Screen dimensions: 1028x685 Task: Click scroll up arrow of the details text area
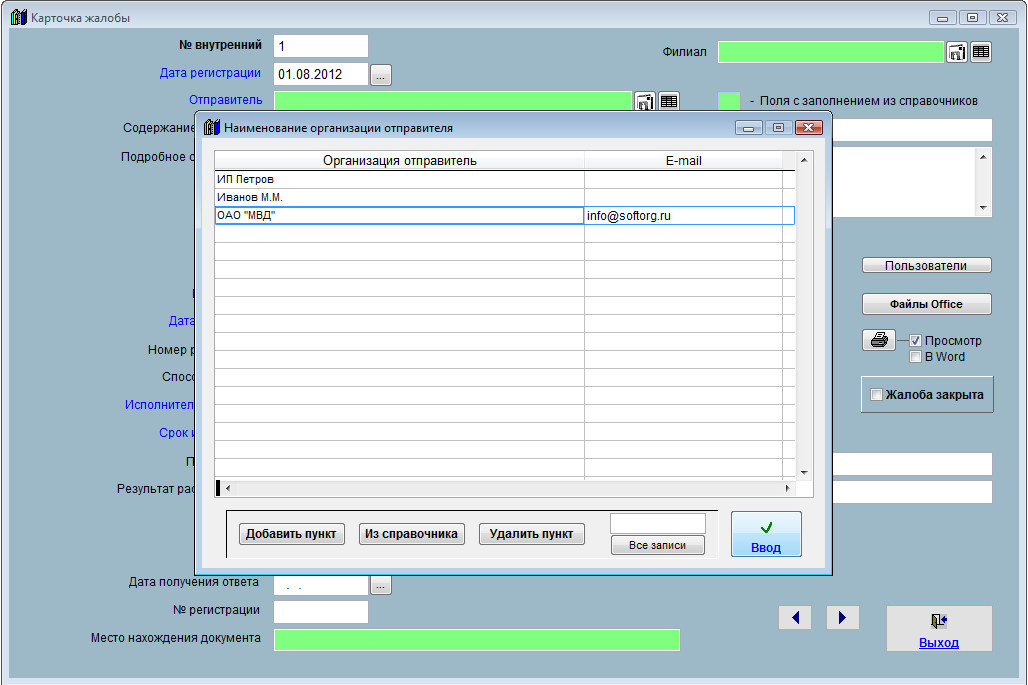click(x=983, y=157)
